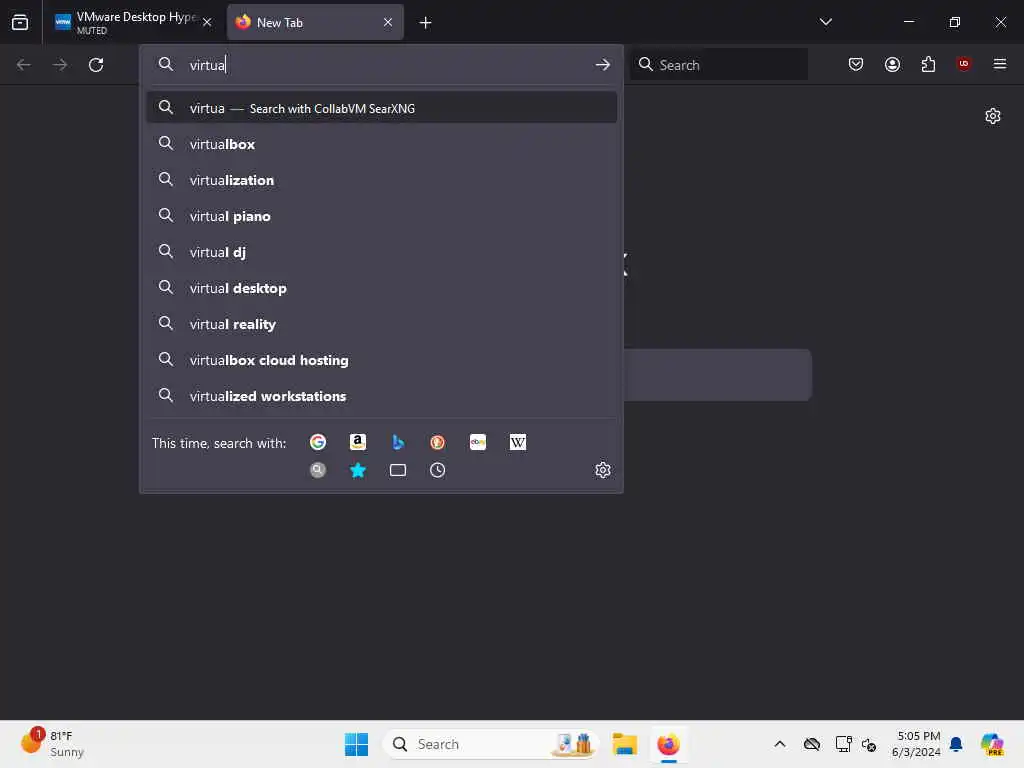
Task: Search with Wikipedia engine icon
Action: (x=517, y=442)
